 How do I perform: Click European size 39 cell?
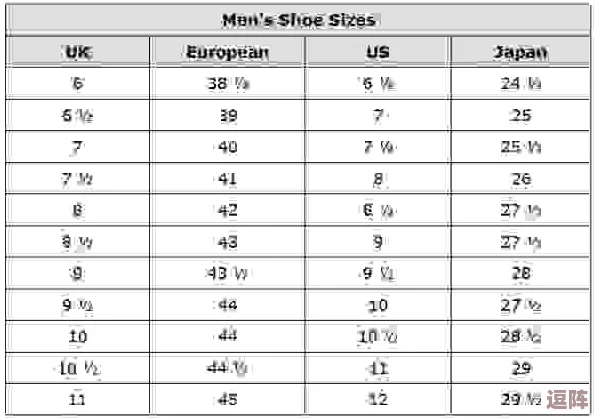(228, 116)
